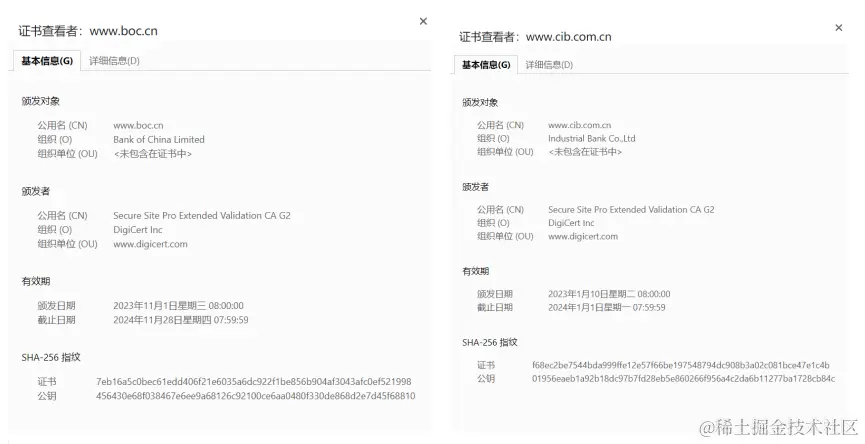Open 详细信息(D) tab in boc.cn viewer
Viewport: 865px width, 444px height.
pyautogui.click(x=114, y=61)
